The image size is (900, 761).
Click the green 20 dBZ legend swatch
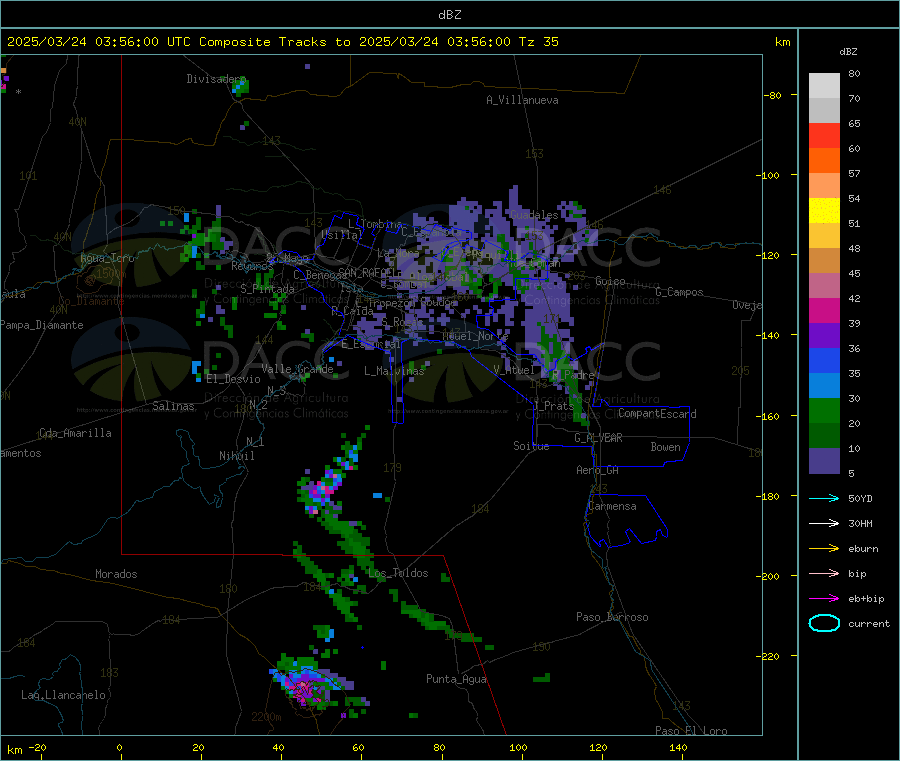coord(824,410)
